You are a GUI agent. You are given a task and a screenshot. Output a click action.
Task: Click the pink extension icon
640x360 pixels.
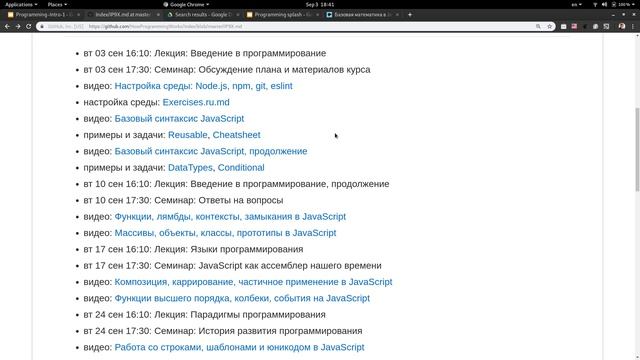point(574,26)
